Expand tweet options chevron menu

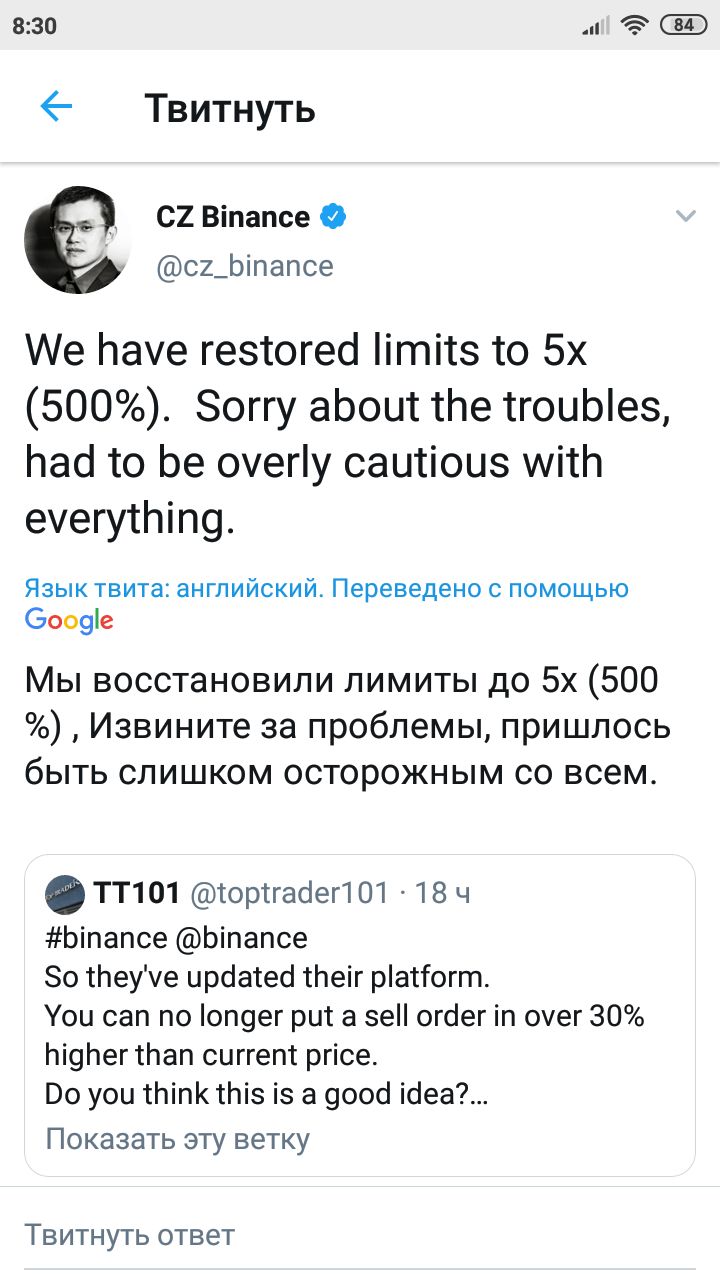[685, 216]
